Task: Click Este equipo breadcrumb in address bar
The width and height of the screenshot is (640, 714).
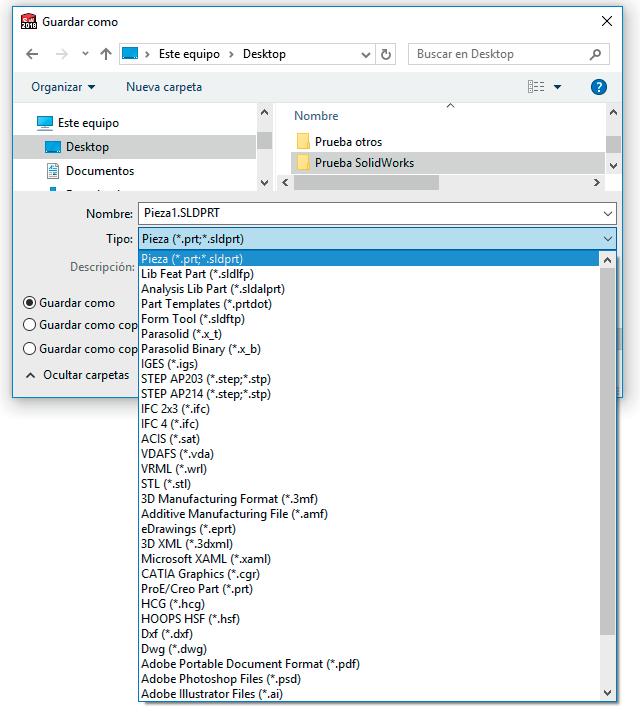Action: click(189, 54)
